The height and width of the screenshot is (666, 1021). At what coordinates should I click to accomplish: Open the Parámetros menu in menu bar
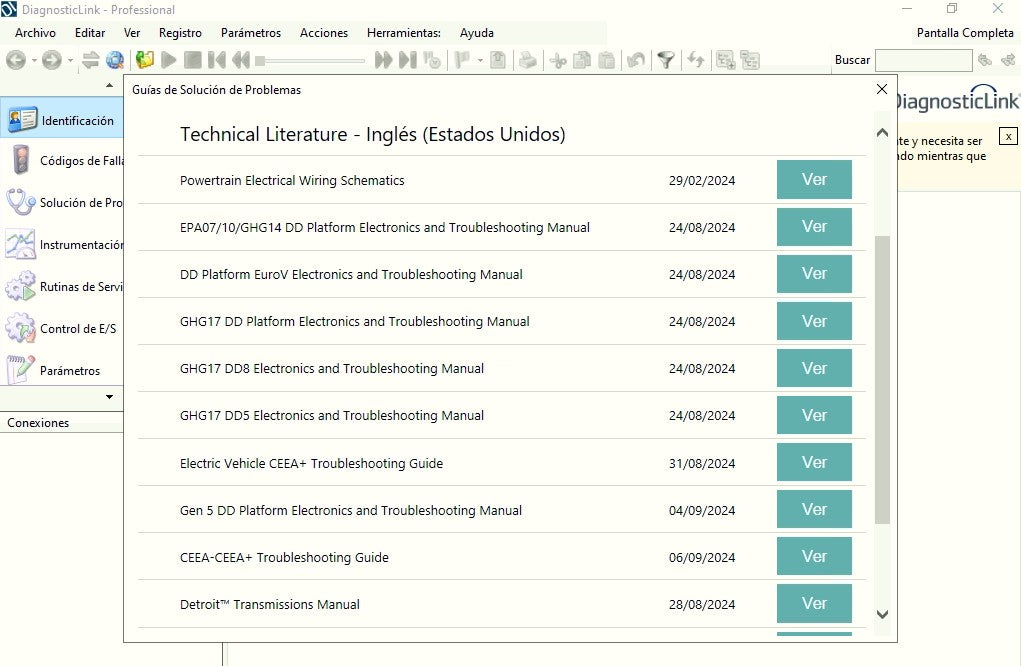[x=251, y=33]
